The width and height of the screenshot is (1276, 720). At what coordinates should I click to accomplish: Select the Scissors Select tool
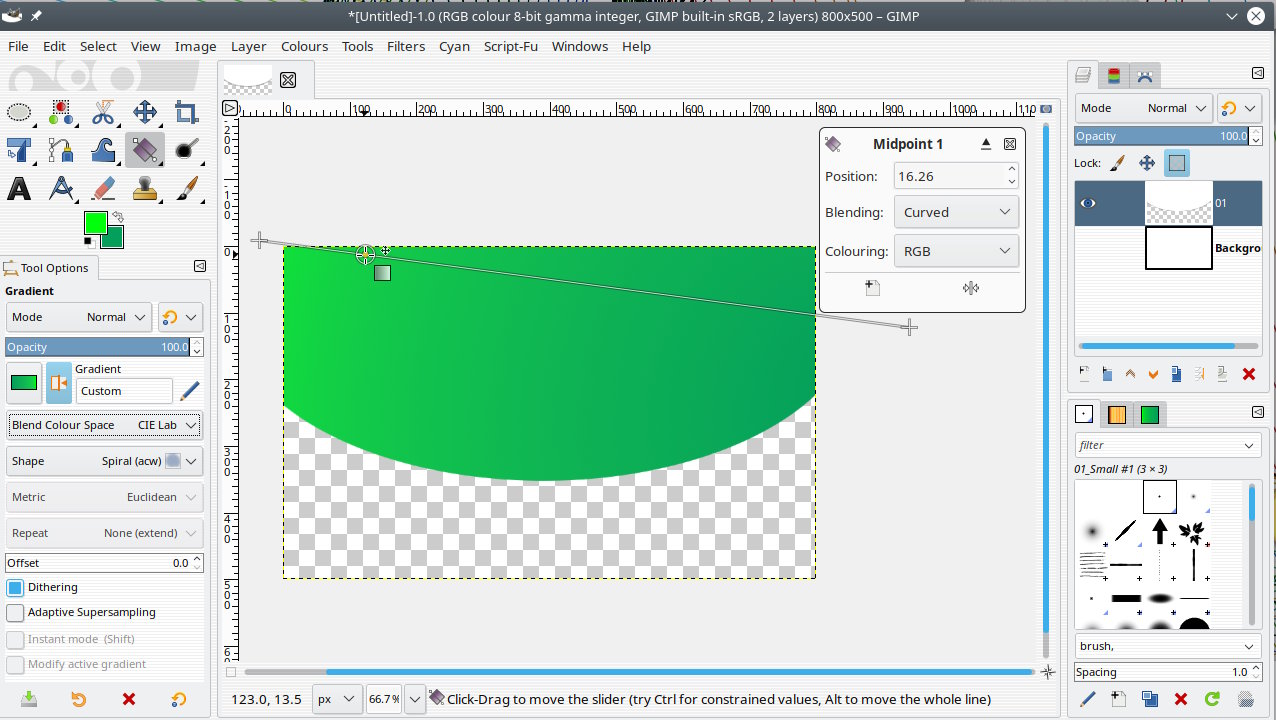click(x=103, y=112)
